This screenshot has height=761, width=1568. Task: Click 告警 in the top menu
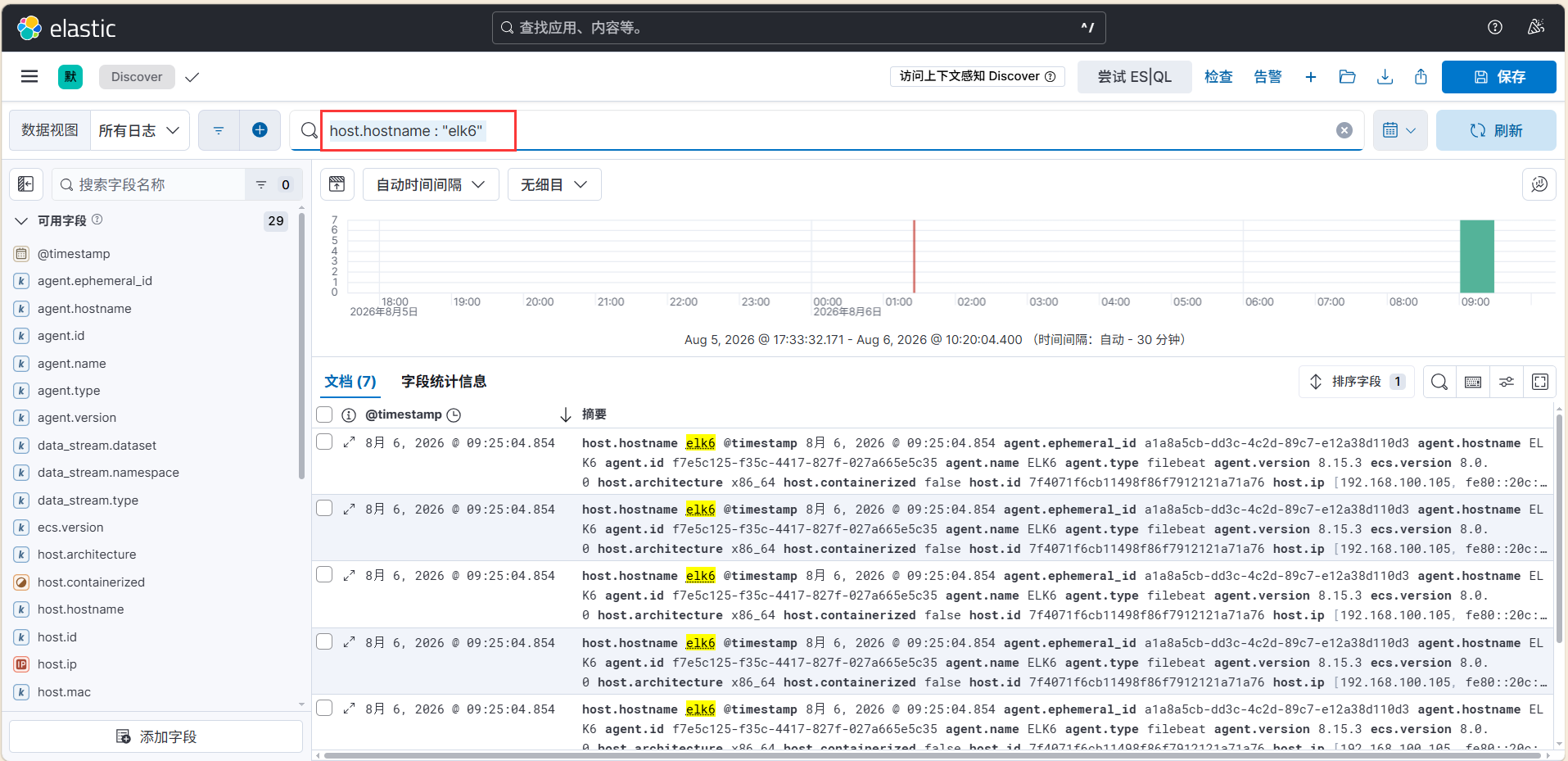tap(1268, 77)
